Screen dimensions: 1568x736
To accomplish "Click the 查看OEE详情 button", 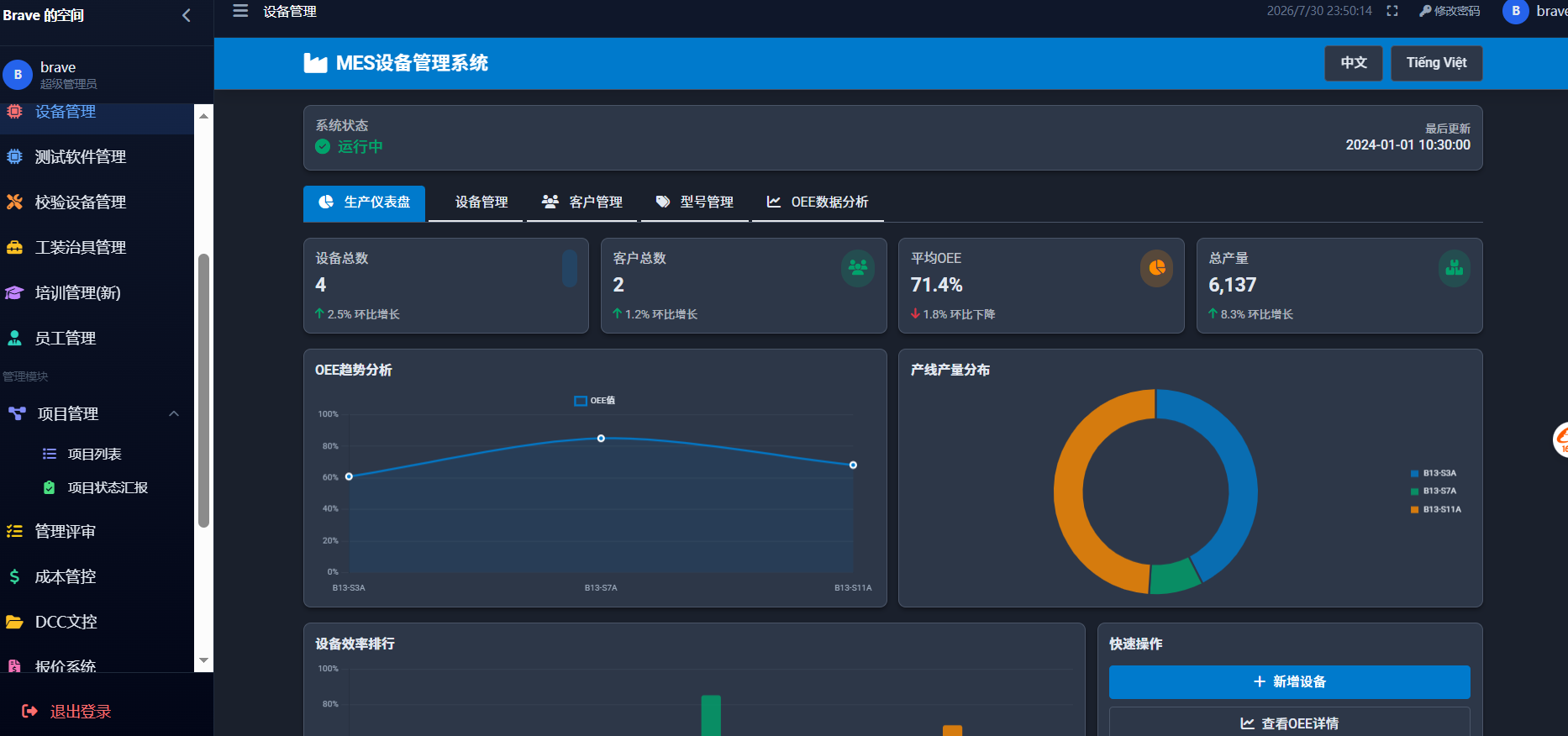I will pyautogui.click(x=1290, y=723).
